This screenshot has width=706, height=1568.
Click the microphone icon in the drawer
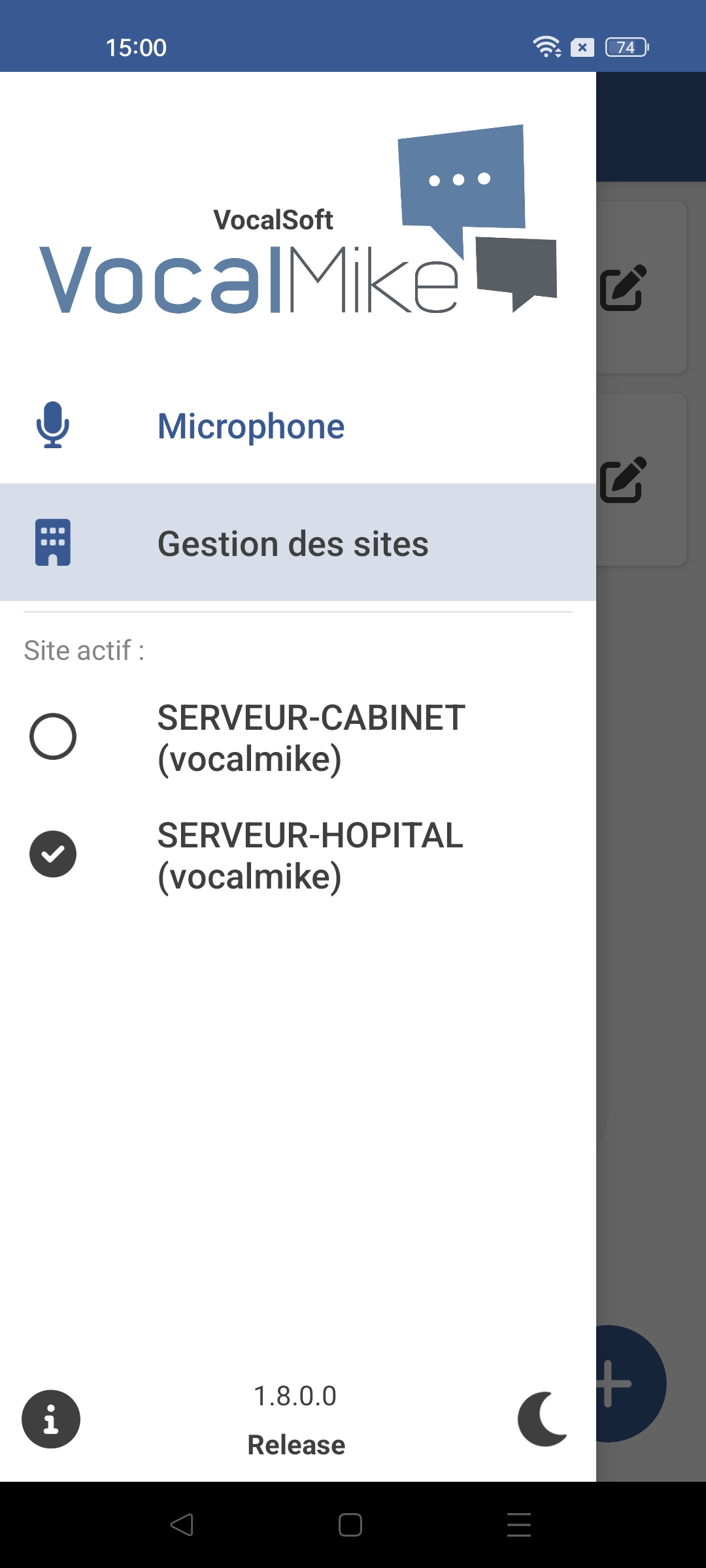(x=53, y=425)
